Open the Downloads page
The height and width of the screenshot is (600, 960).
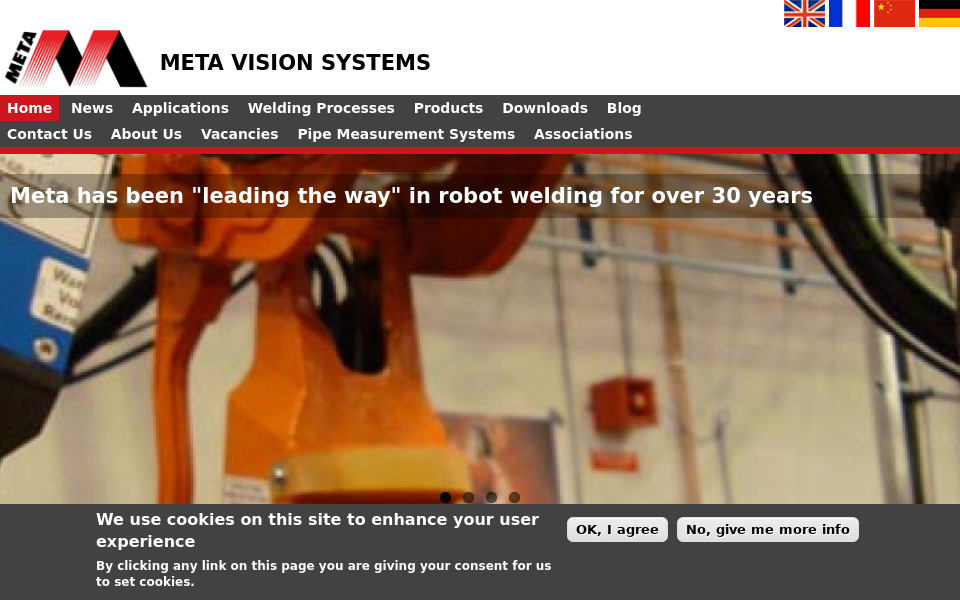(x=545, y=108)
